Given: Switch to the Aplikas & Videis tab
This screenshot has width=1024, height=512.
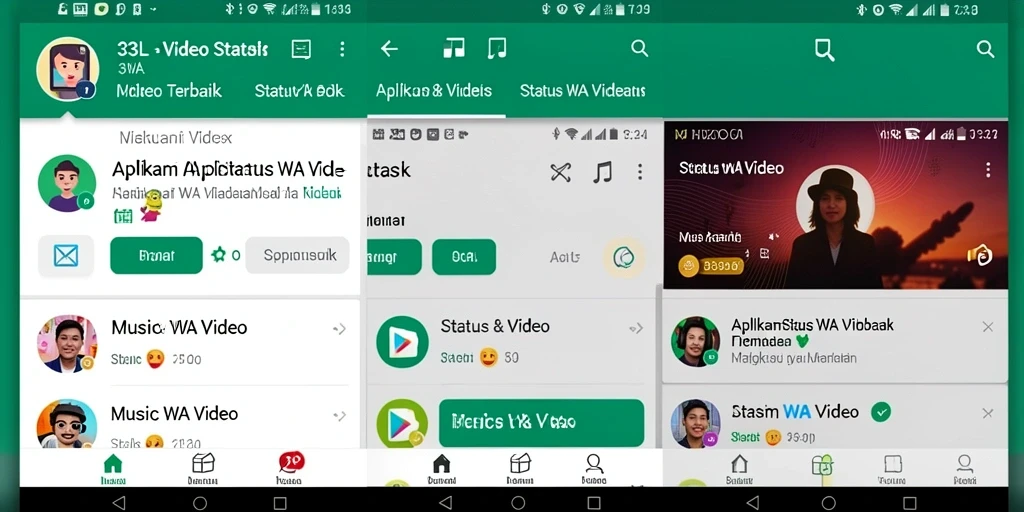Looking at the screenshot, I should [434, 91].
